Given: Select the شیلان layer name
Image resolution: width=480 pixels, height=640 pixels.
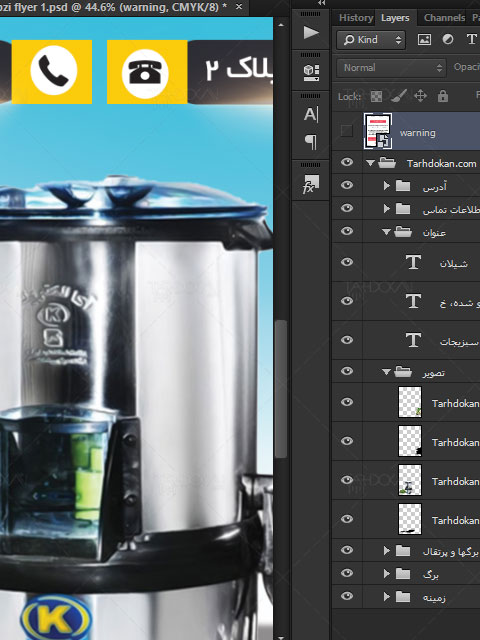Looking at the screenshot, I should coord(453,263).
